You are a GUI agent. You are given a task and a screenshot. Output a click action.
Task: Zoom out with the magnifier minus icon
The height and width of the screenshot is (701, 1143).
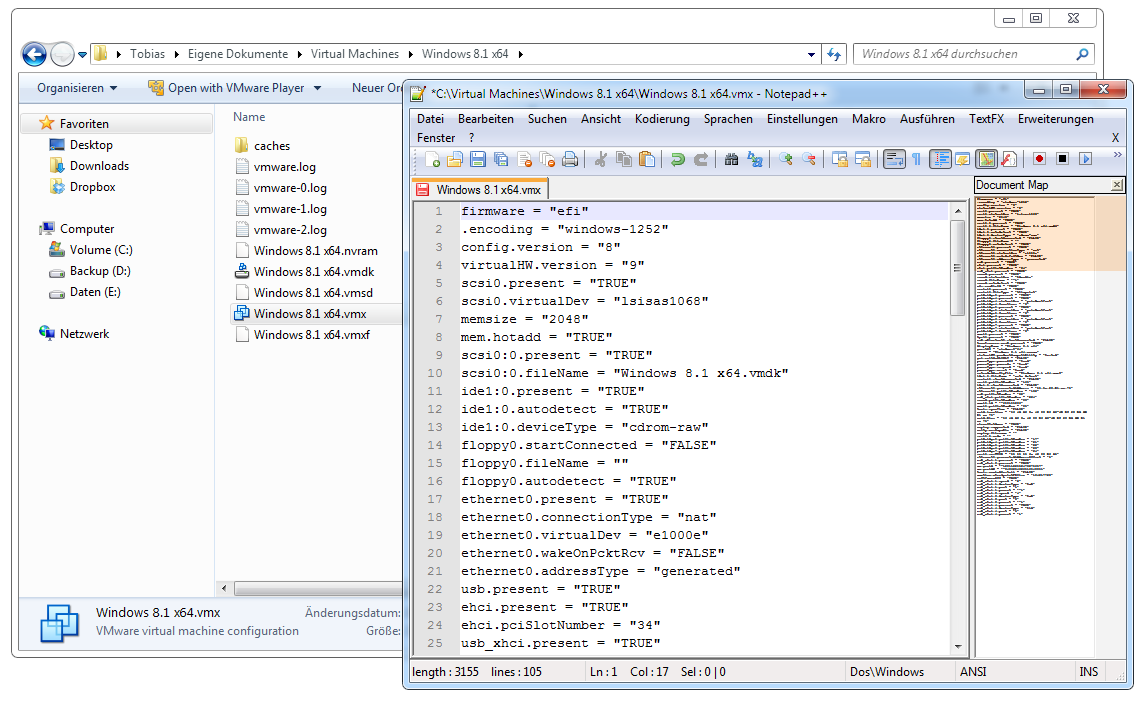point(808,159)
